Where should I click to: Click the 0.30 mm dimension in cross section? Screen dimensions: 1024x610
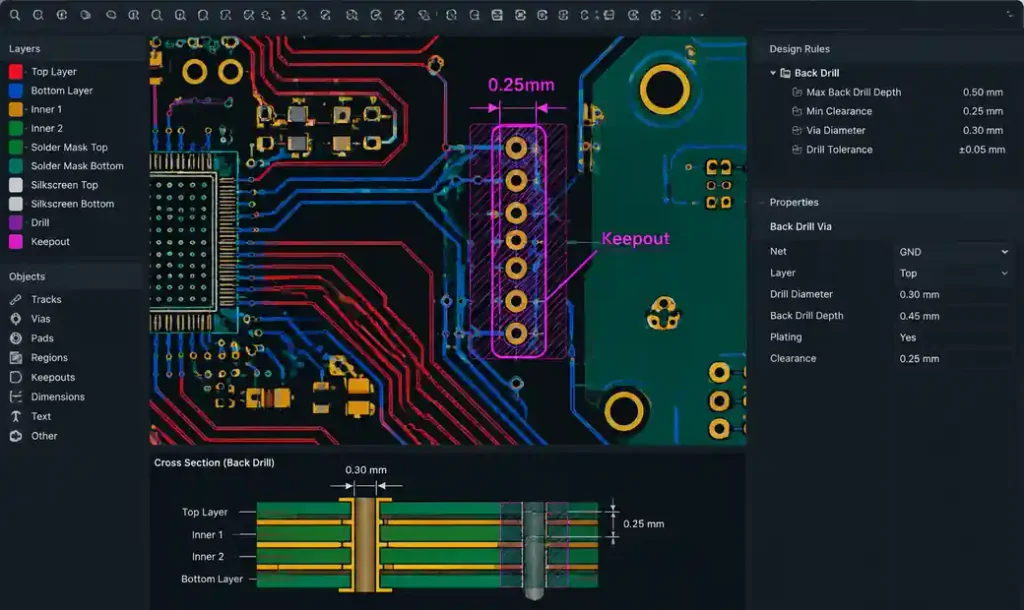366,470
